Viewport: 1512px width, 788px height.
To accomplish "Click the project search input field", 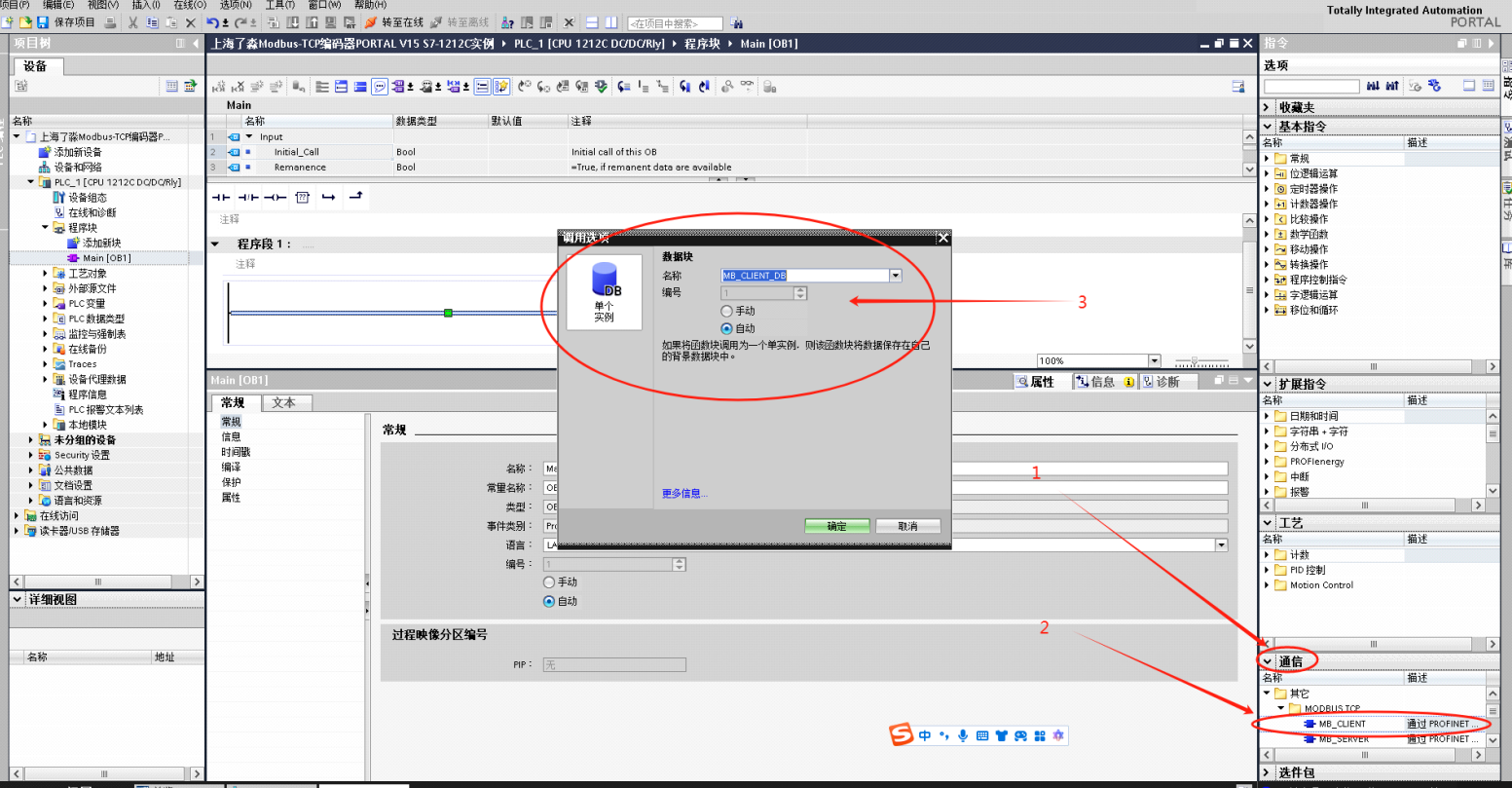I will (675, 22).
